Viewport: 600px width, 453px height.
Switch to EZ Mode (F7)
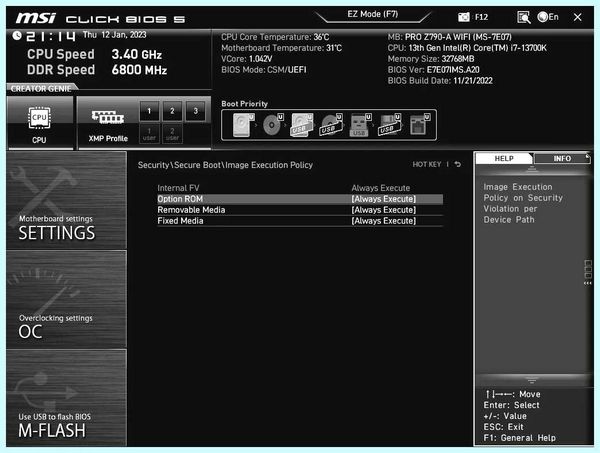click(373, 15)
